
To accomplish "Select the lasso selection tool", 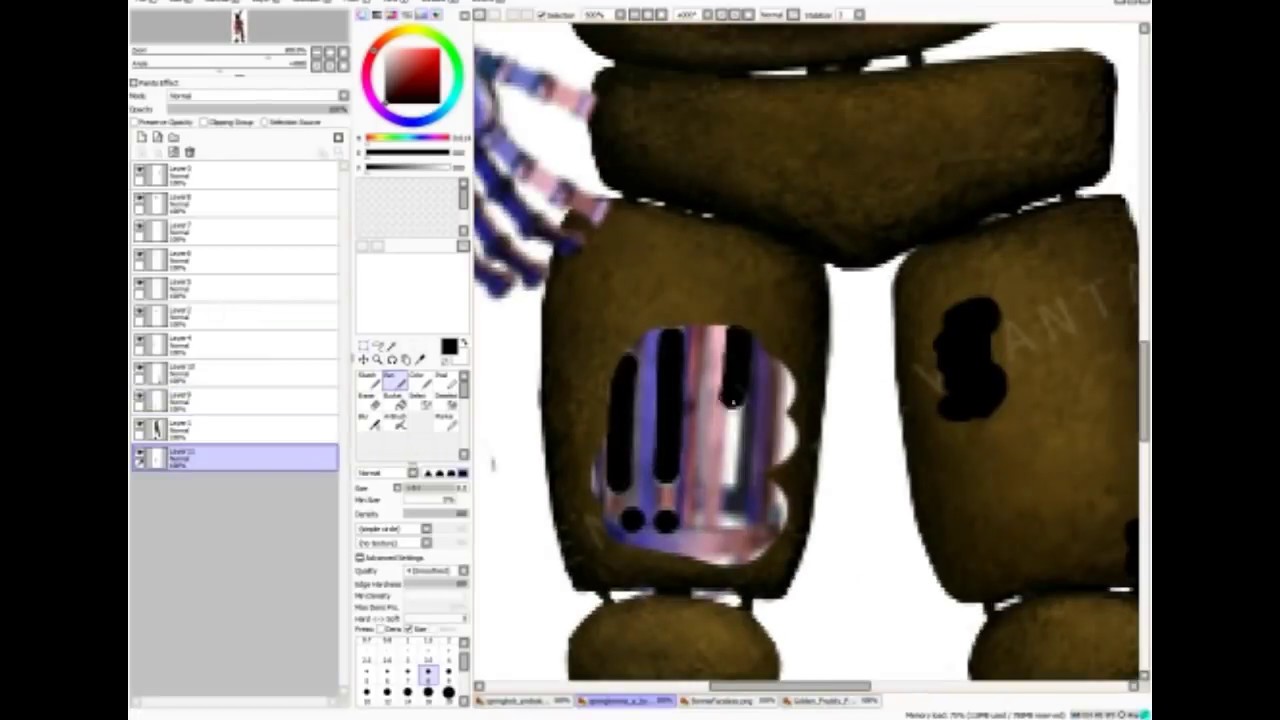I will [x=378, y=345].
